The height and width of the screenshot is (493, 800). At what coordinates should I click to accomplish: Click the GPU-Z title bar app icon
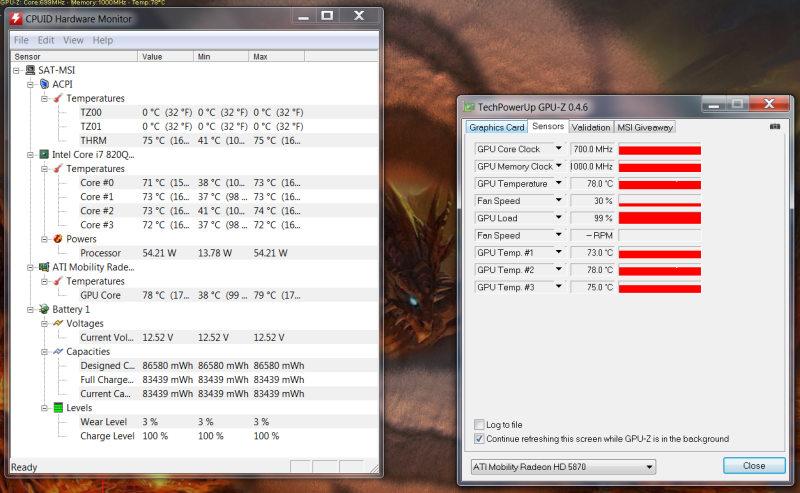click(469, 107)
